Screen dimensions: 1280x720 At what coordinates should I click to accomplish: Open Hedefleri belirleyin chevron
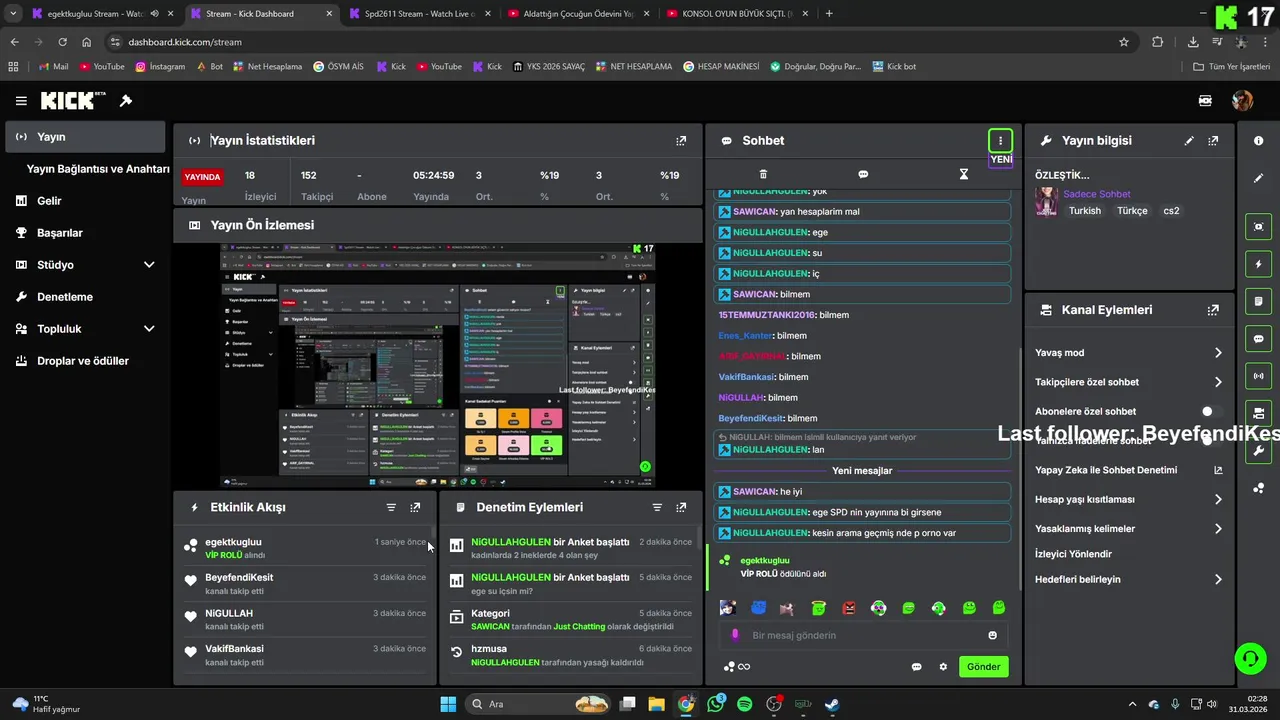(x=1218, y=579)
